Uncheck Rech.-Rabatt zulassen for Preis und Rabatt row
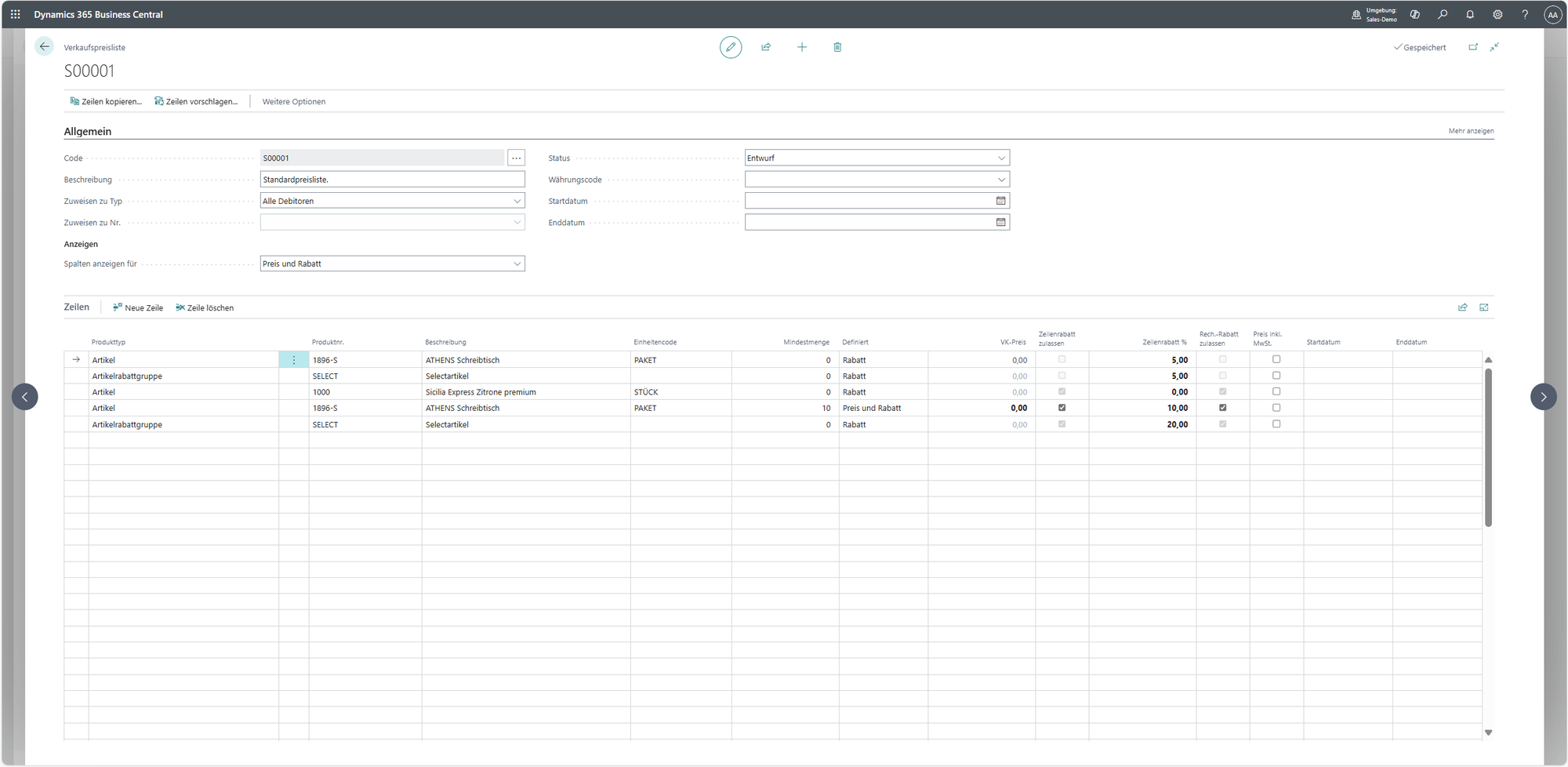 point(1222,408)
